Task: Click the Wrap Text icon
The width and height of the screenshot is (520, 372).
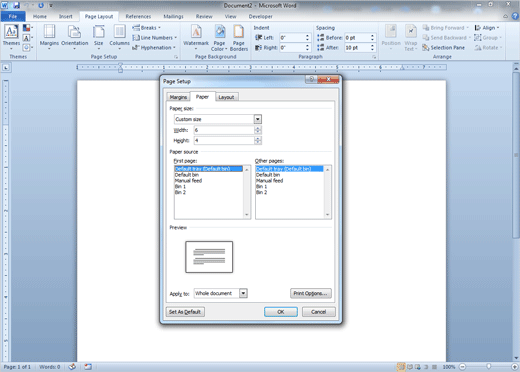Action: click(411, 32)
